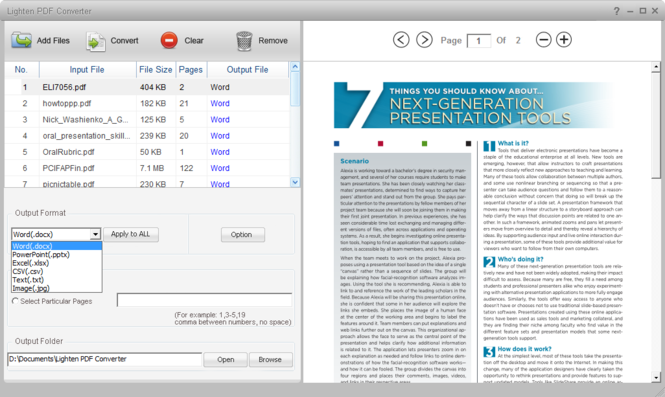Click the PDF page preview thumbnail header

474,105
